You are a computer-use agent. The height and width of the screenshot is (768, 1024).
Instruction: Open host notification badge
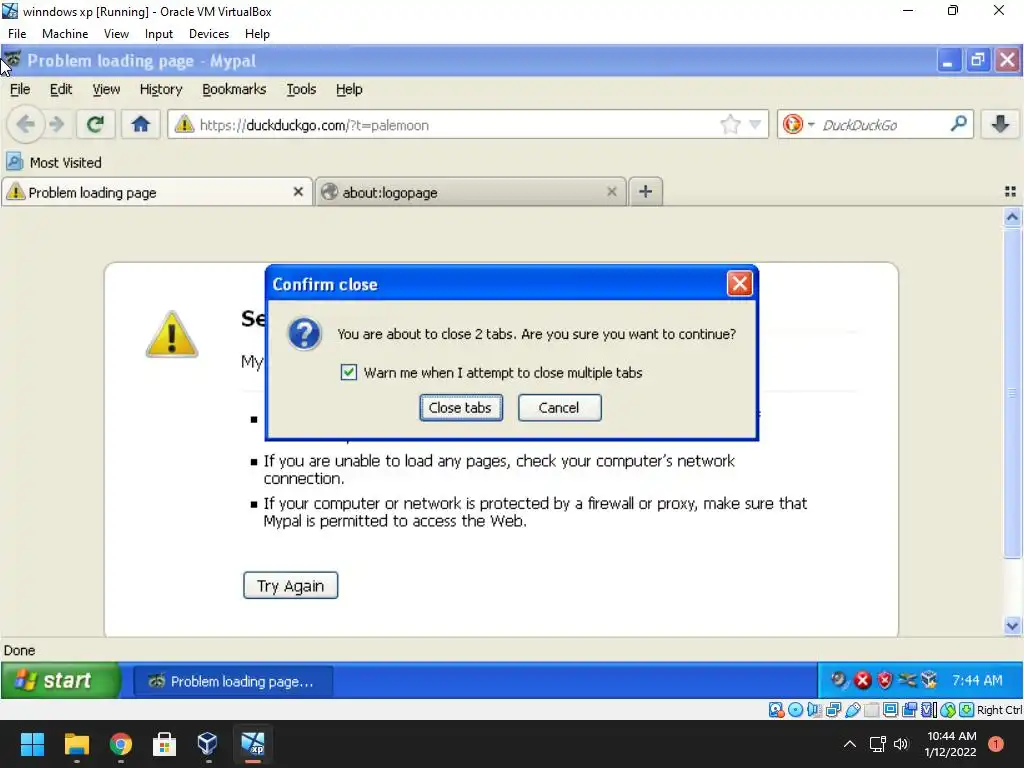coord(996,744)
